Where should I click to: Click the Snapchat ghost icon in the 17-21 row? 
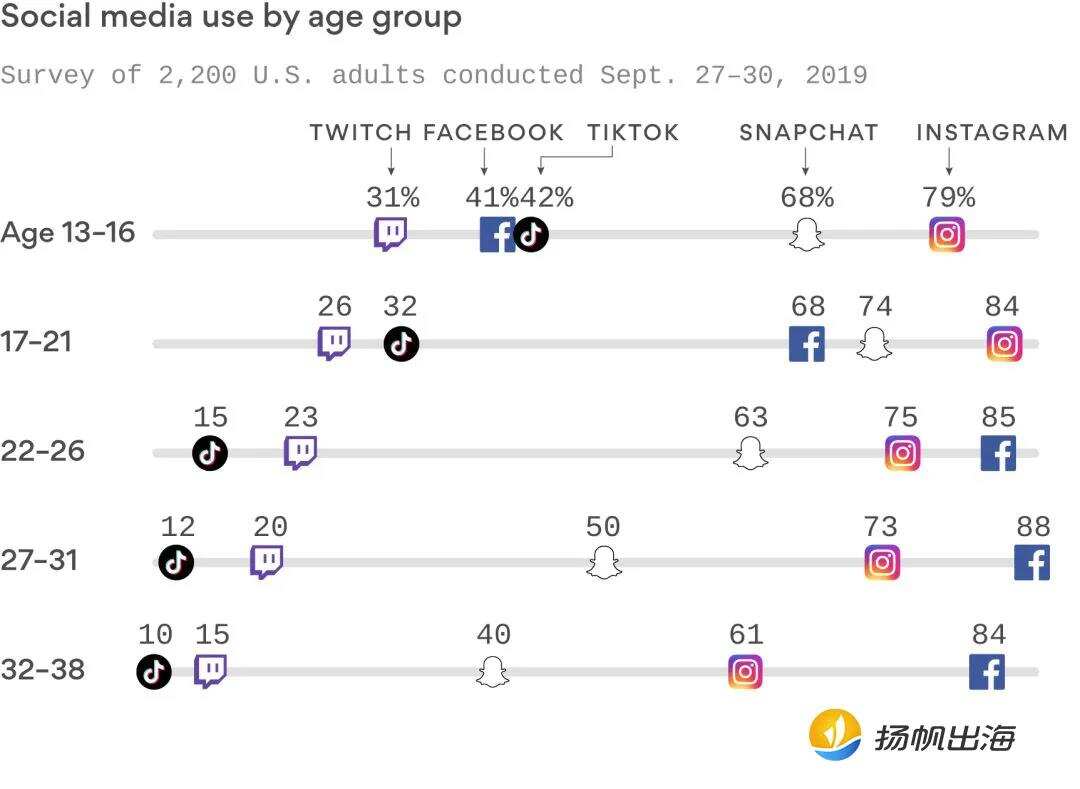[874, 344]
